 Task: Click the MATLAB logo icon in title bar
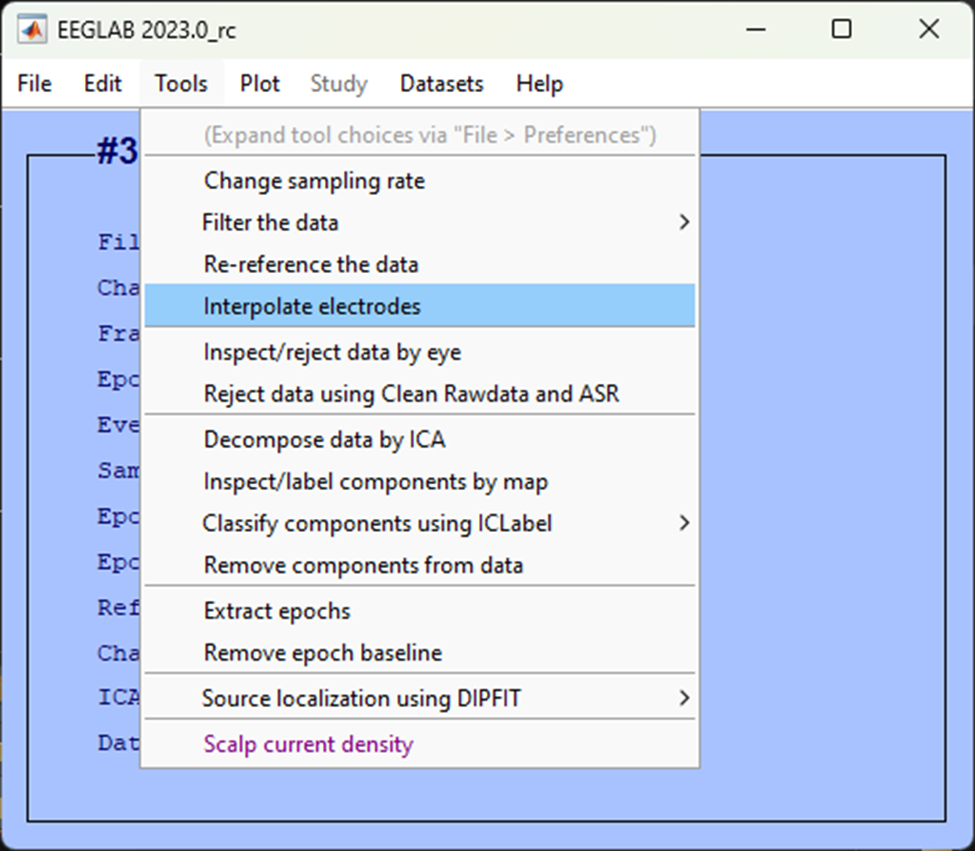pos(34,30)
